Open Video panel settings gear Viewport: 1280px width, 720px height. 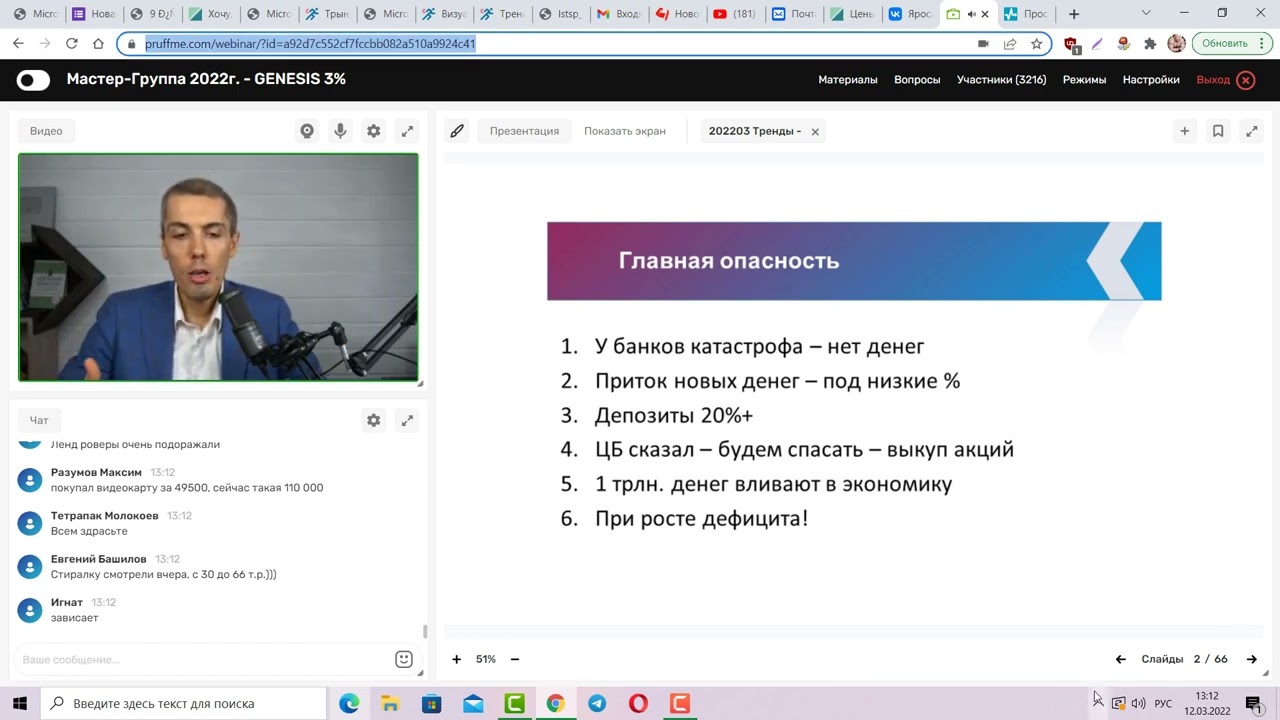[x=373, y=131]
